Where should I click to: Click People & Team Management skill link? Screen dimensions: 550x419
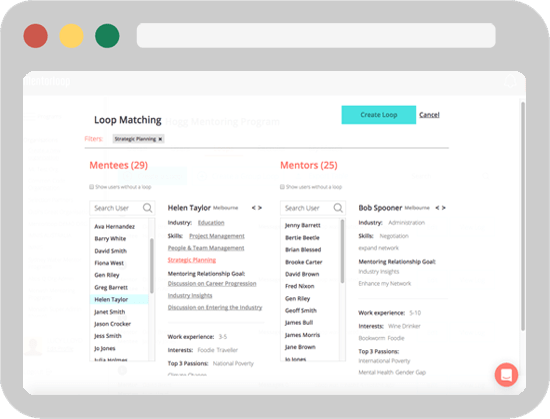pos(206,248)
